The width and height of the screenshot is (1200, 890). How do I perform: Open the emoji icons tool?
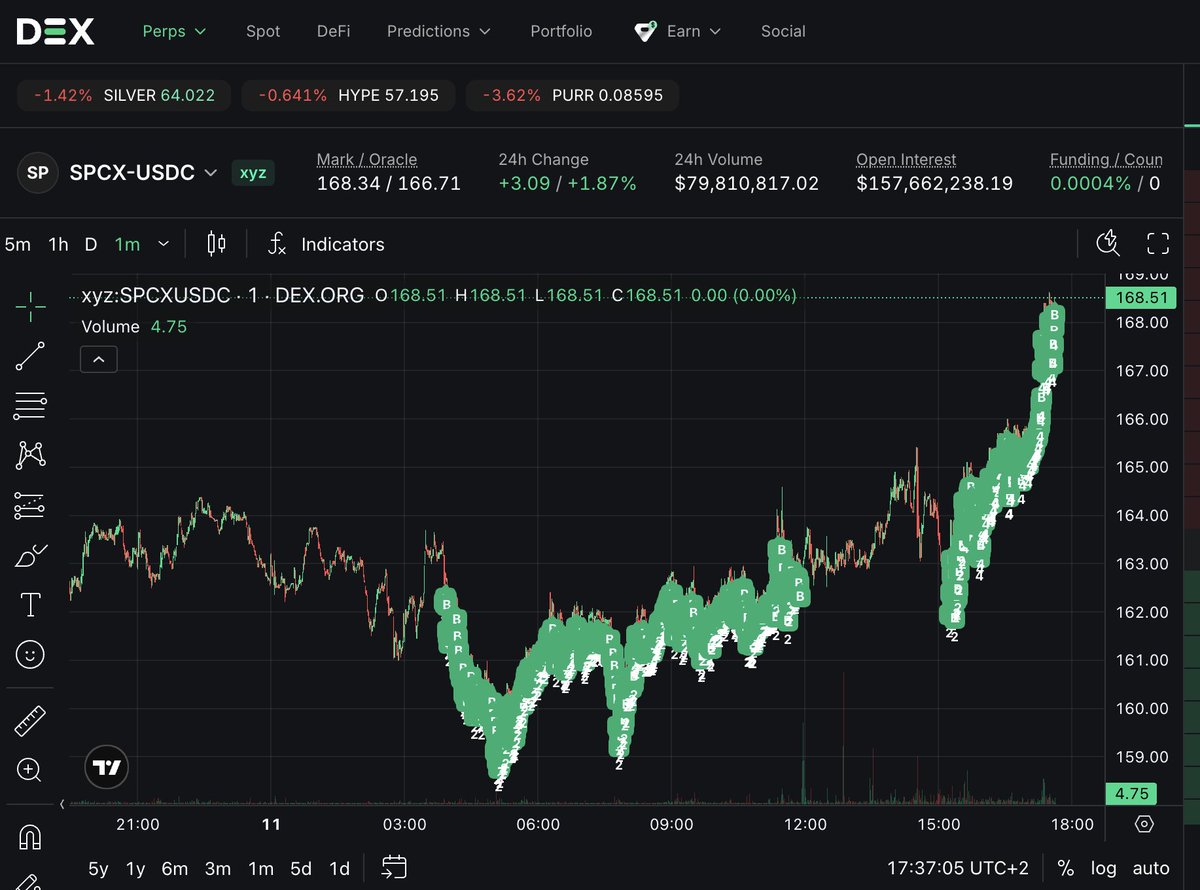30,655
